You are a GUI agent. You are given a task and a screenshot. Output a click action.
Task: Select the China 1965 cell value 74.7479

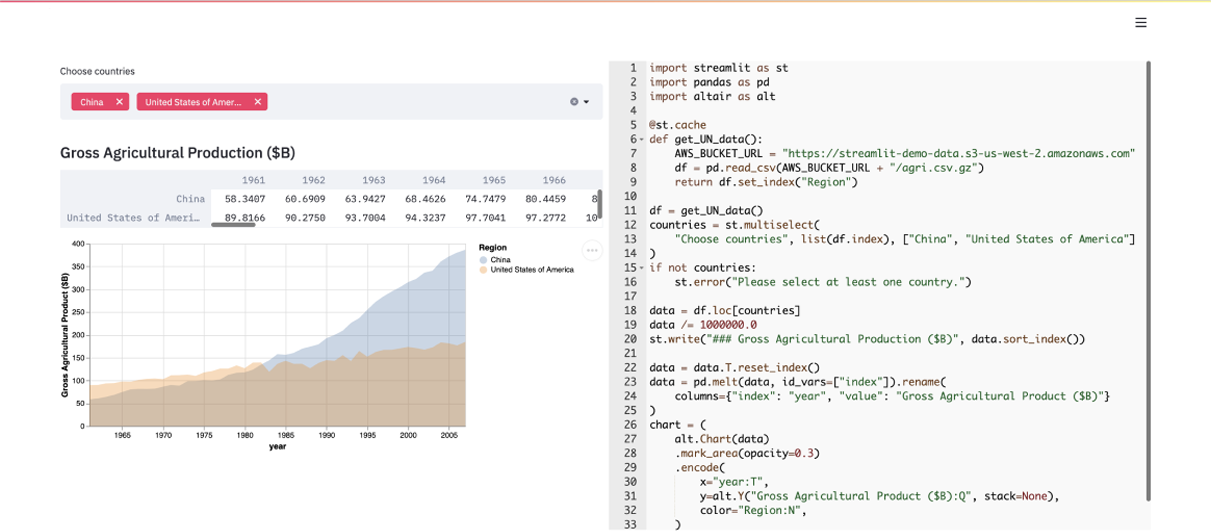(485, 199)
